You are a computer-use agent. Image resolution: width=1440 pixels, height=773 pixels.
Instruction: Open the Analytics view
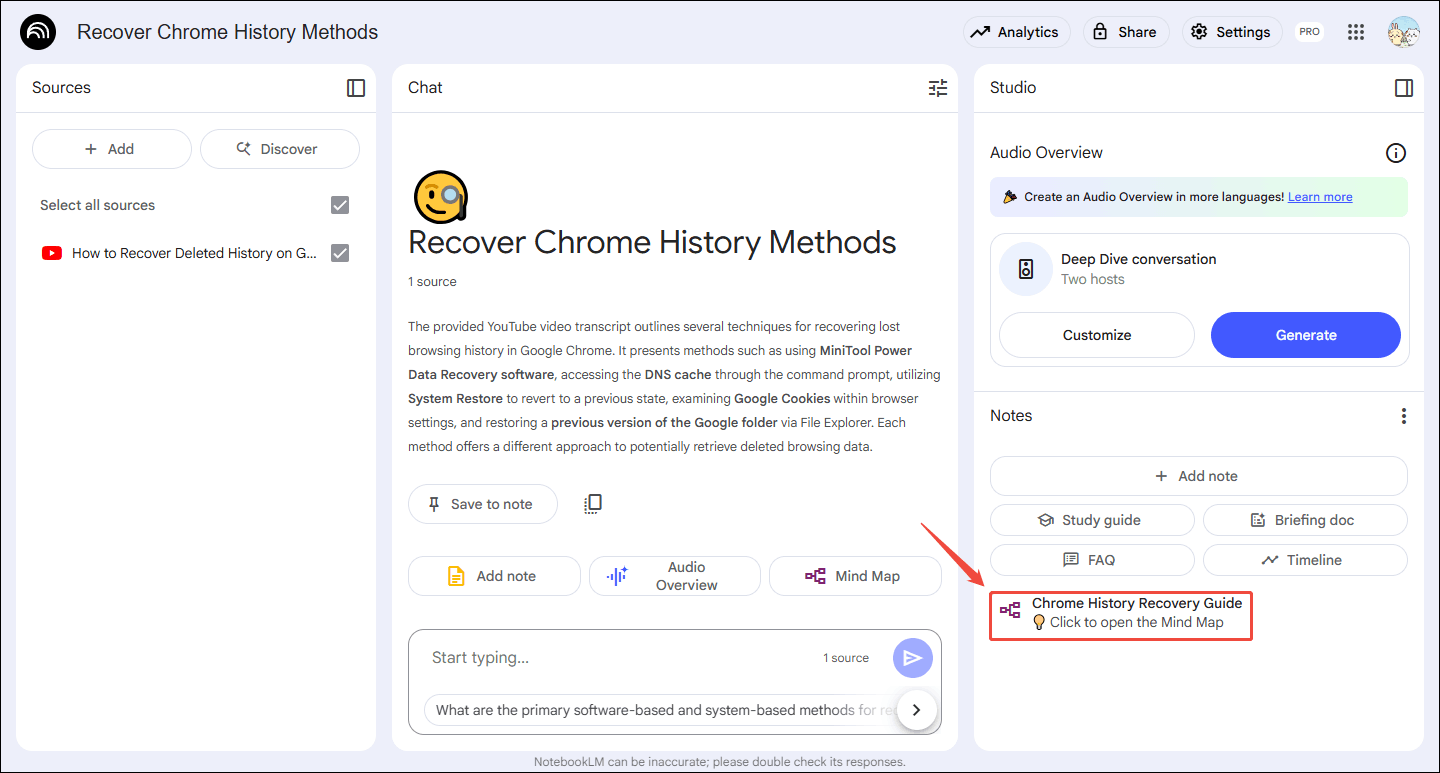pyautogui.click(x=1017, y=32)
